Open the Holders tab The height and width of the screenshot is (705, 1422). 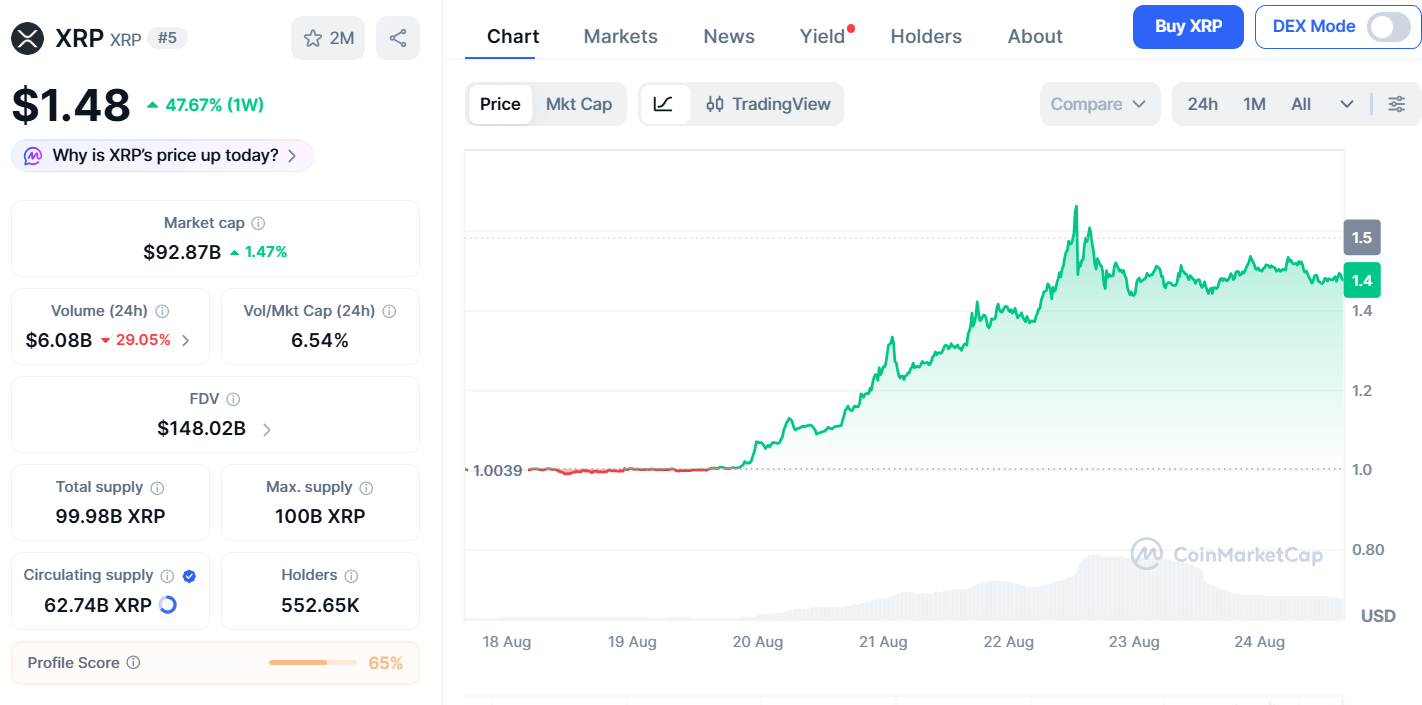click(926, 36)
